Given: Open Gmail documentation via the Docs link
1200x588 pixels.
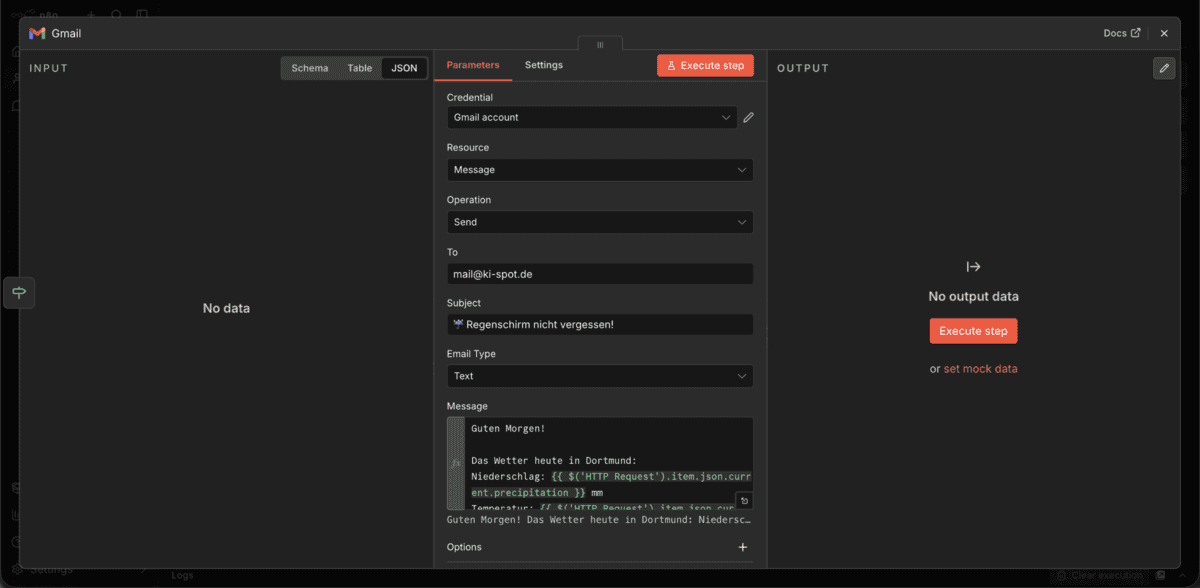Looking at the screenshot, I should [1120, 32].
